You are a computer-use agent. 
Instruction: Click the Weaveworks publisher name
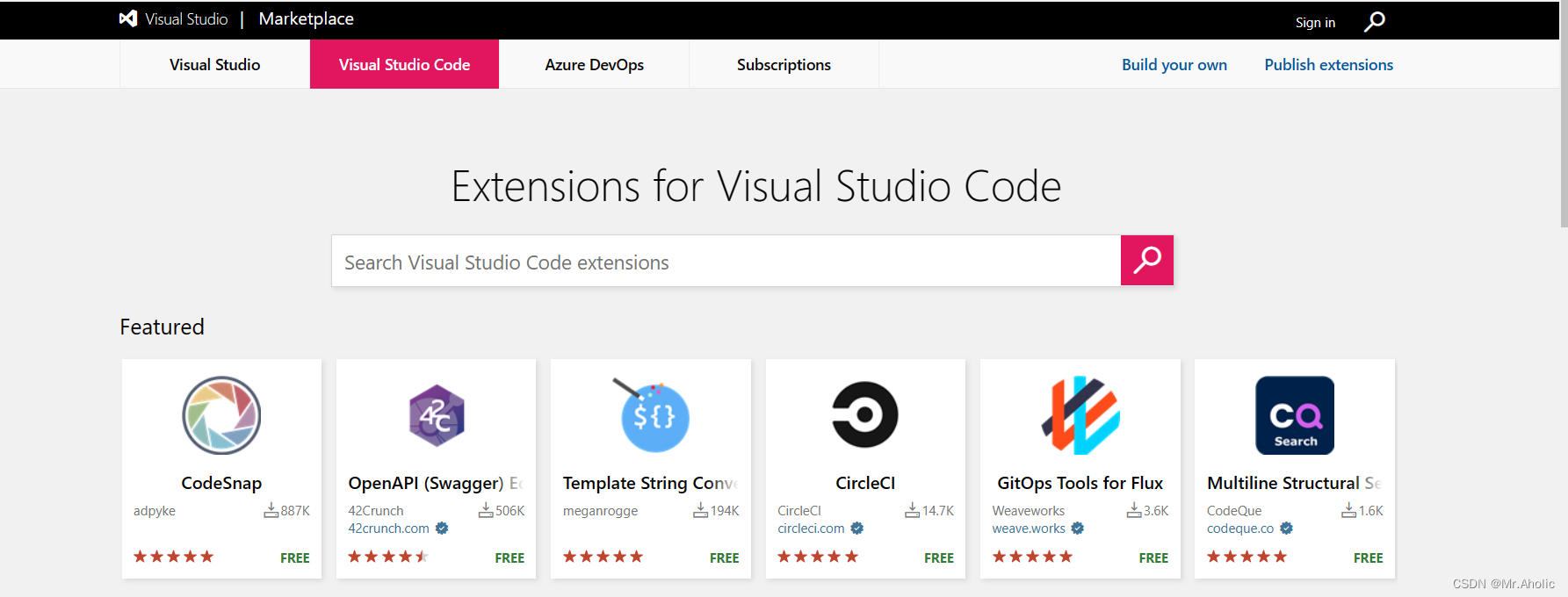click(1028, 511)
